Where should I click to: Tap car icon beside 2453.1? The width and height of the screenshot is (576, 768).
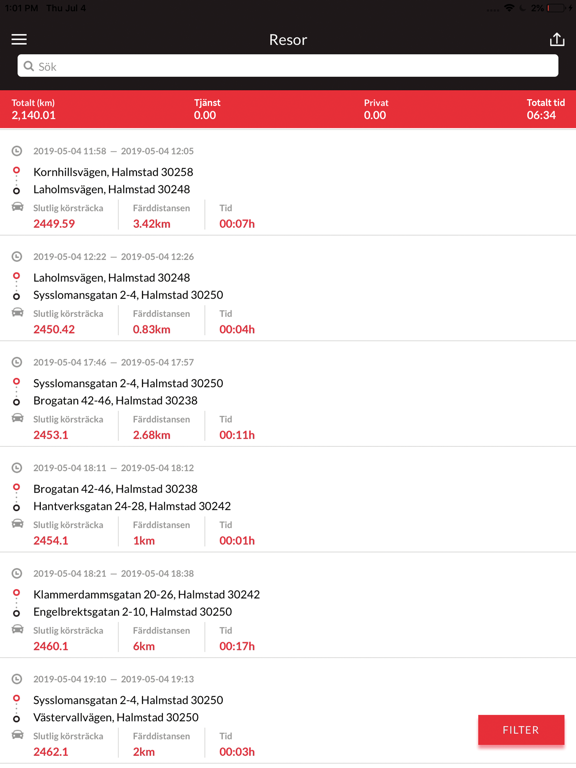pos(17,418)
